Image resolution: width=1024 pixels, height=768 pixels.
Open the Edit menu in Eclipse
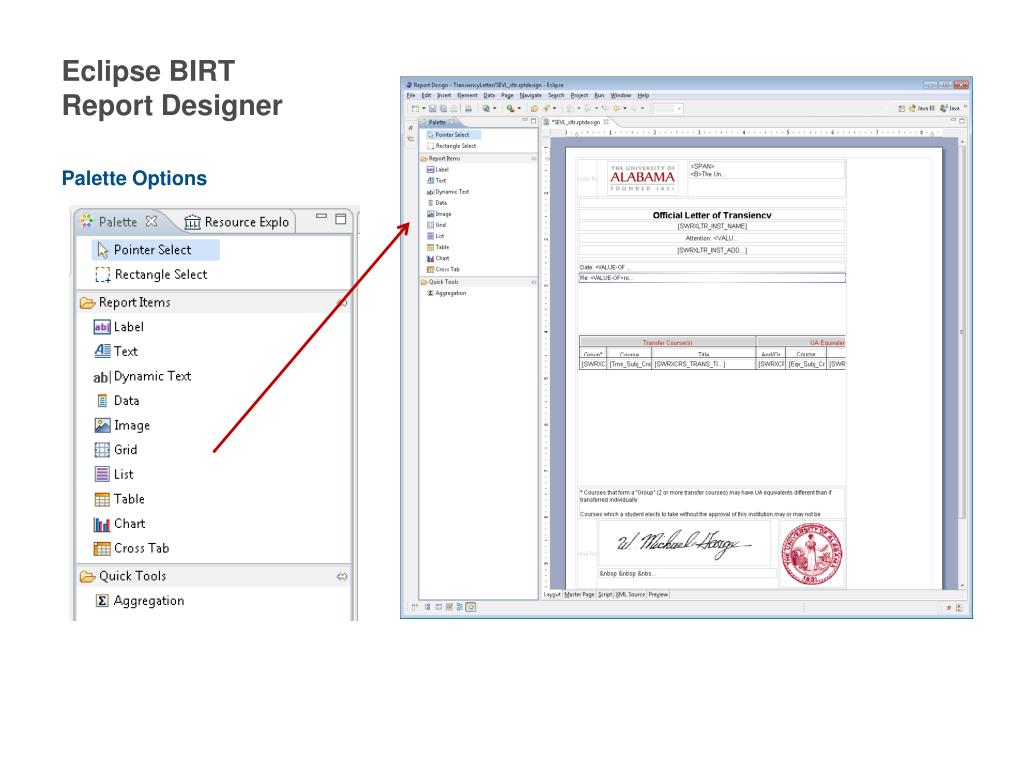click(x=426, y=95)
